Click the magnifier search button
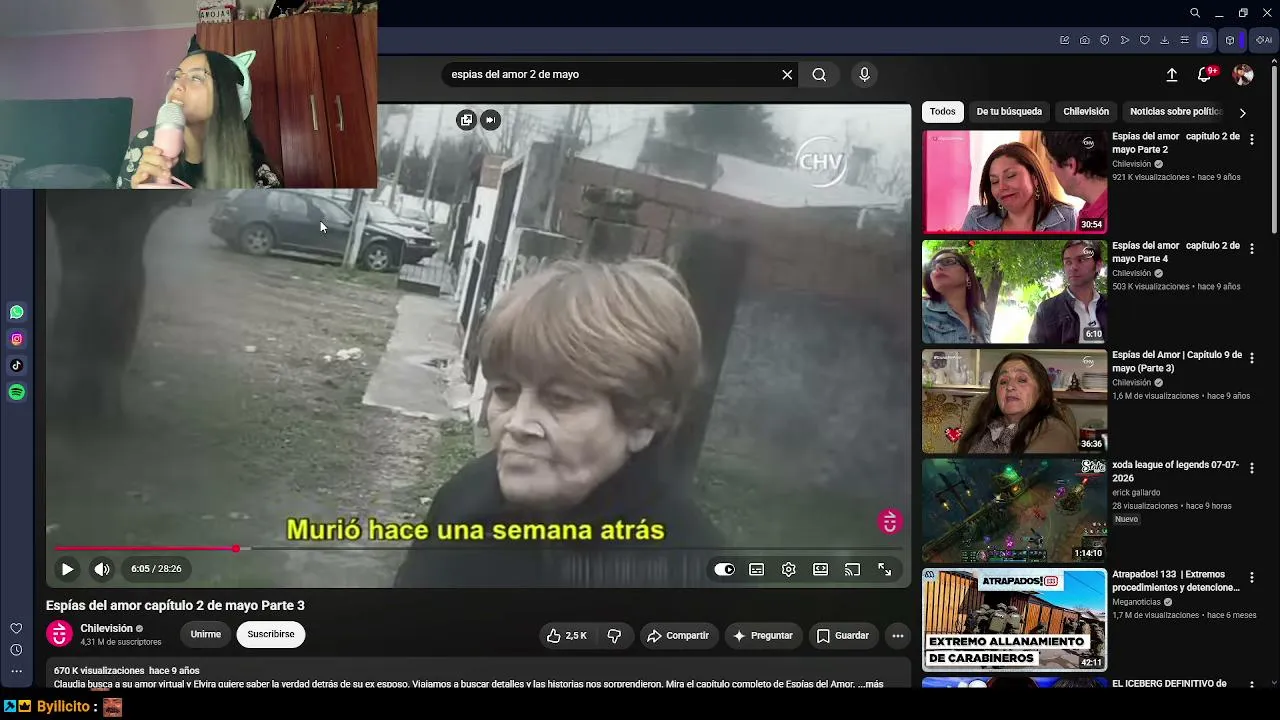This screenshot has height=720, width=1280. (x=819, y=74)
